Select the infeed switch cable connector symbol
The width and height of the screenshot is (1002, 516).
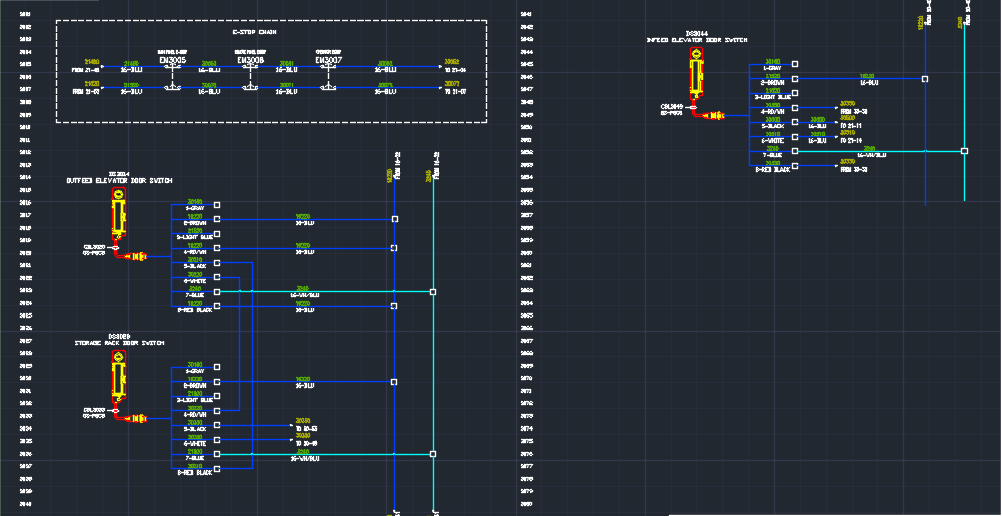coord(714,115)
